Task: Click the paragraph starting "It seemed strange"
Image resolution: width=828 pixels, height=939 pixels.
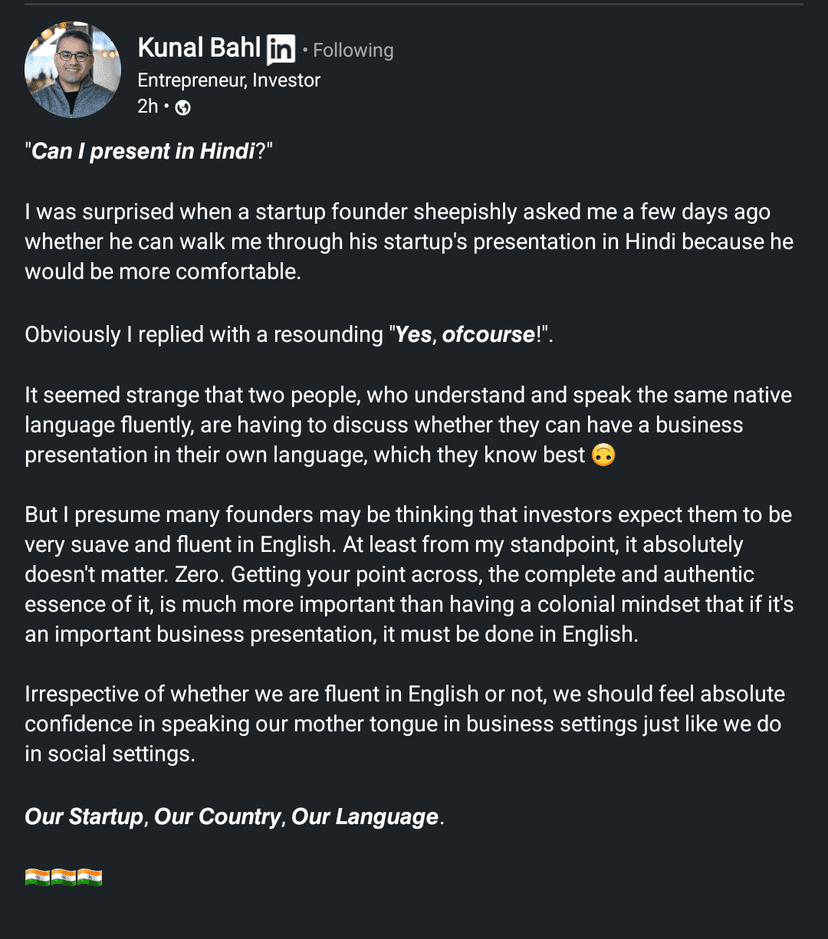Action: point(408,425)
